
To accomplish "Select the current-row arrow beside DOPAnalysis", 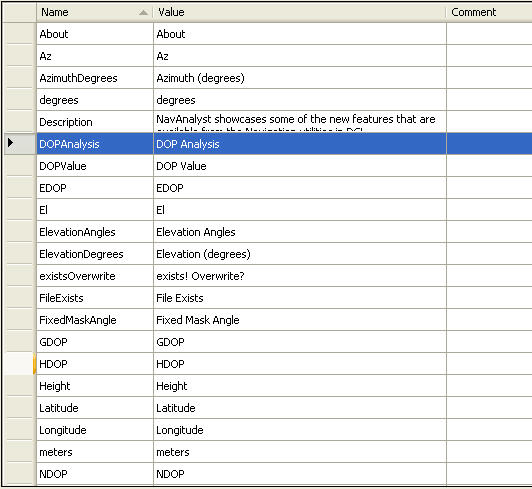I will point(11,143).
